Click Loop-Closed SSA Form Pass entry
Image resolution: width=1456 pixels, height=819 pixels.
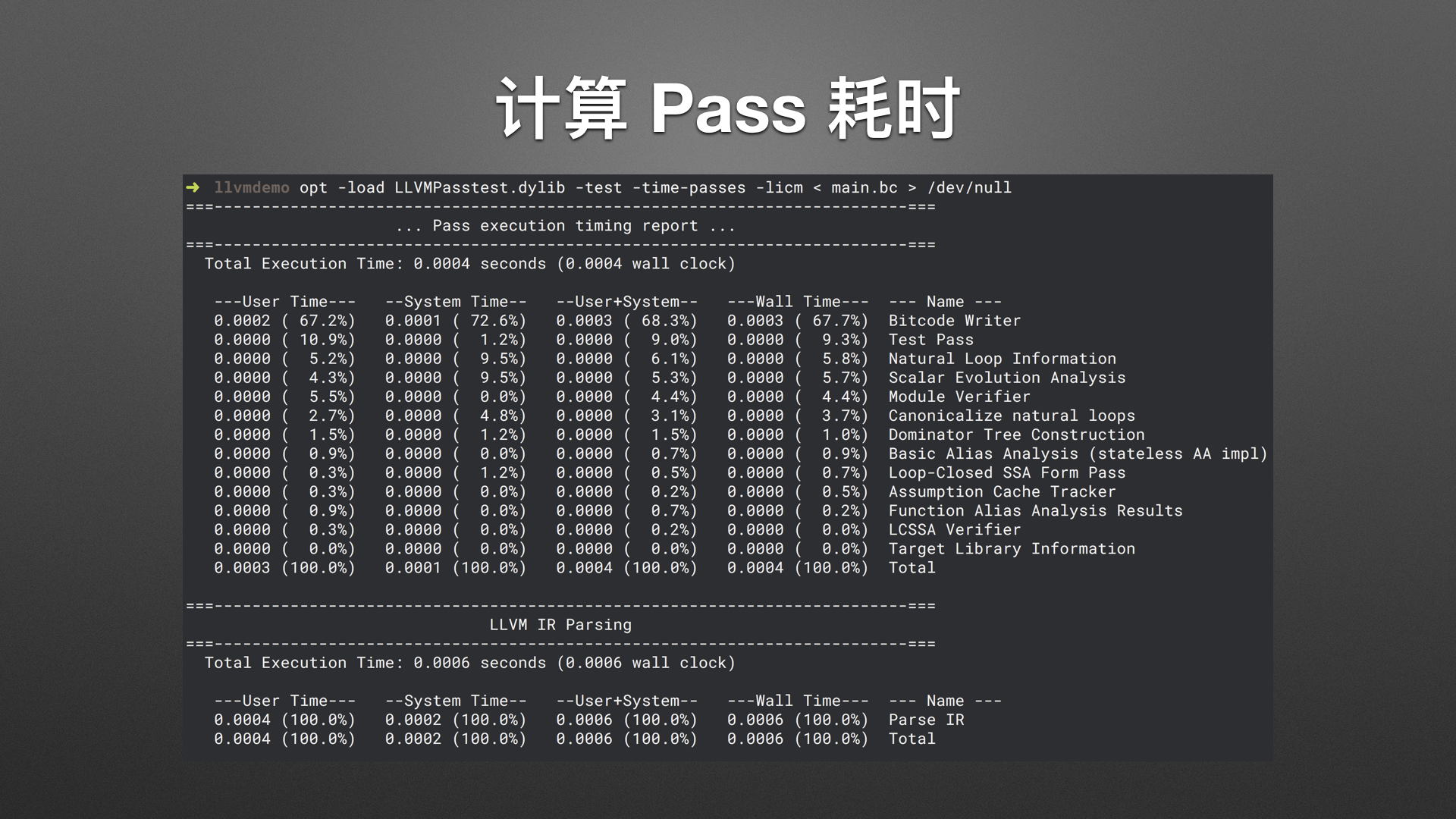click(1006, 472)
